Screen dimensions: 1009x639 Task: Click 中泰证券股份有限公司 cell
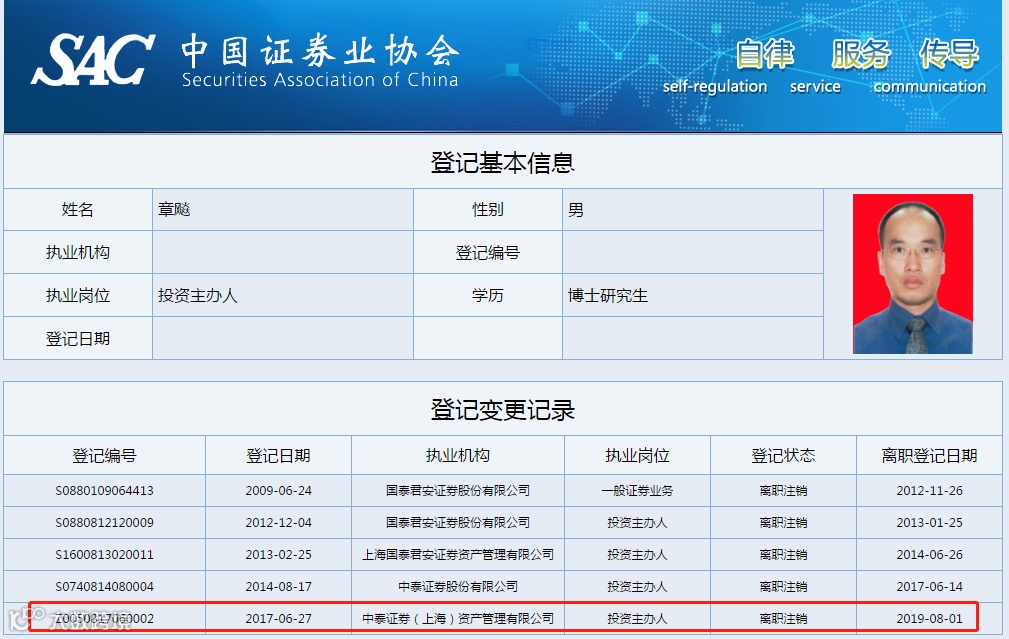tap(458, 587)
